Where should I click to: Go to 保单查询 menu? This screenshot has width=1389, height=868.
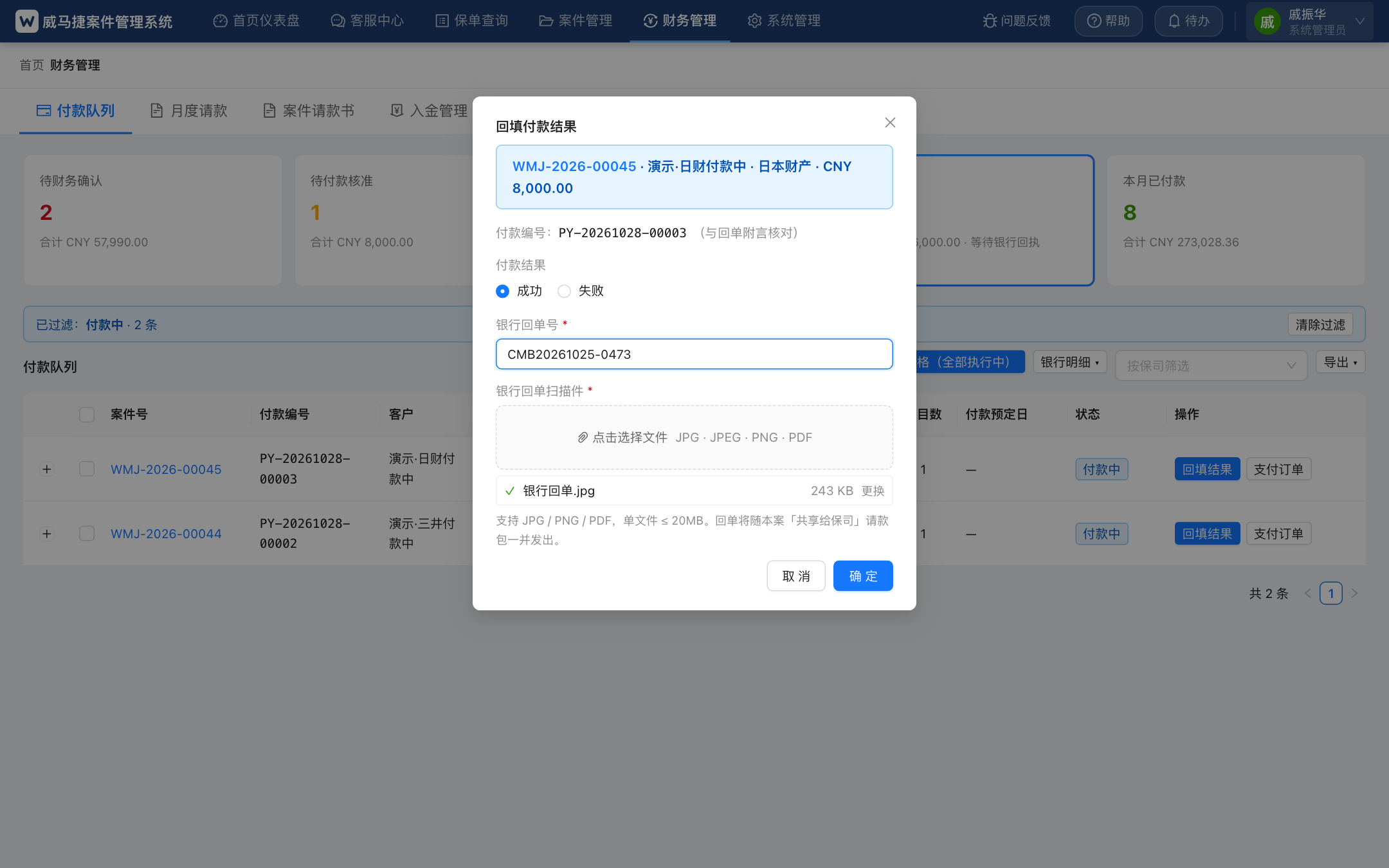472,21
